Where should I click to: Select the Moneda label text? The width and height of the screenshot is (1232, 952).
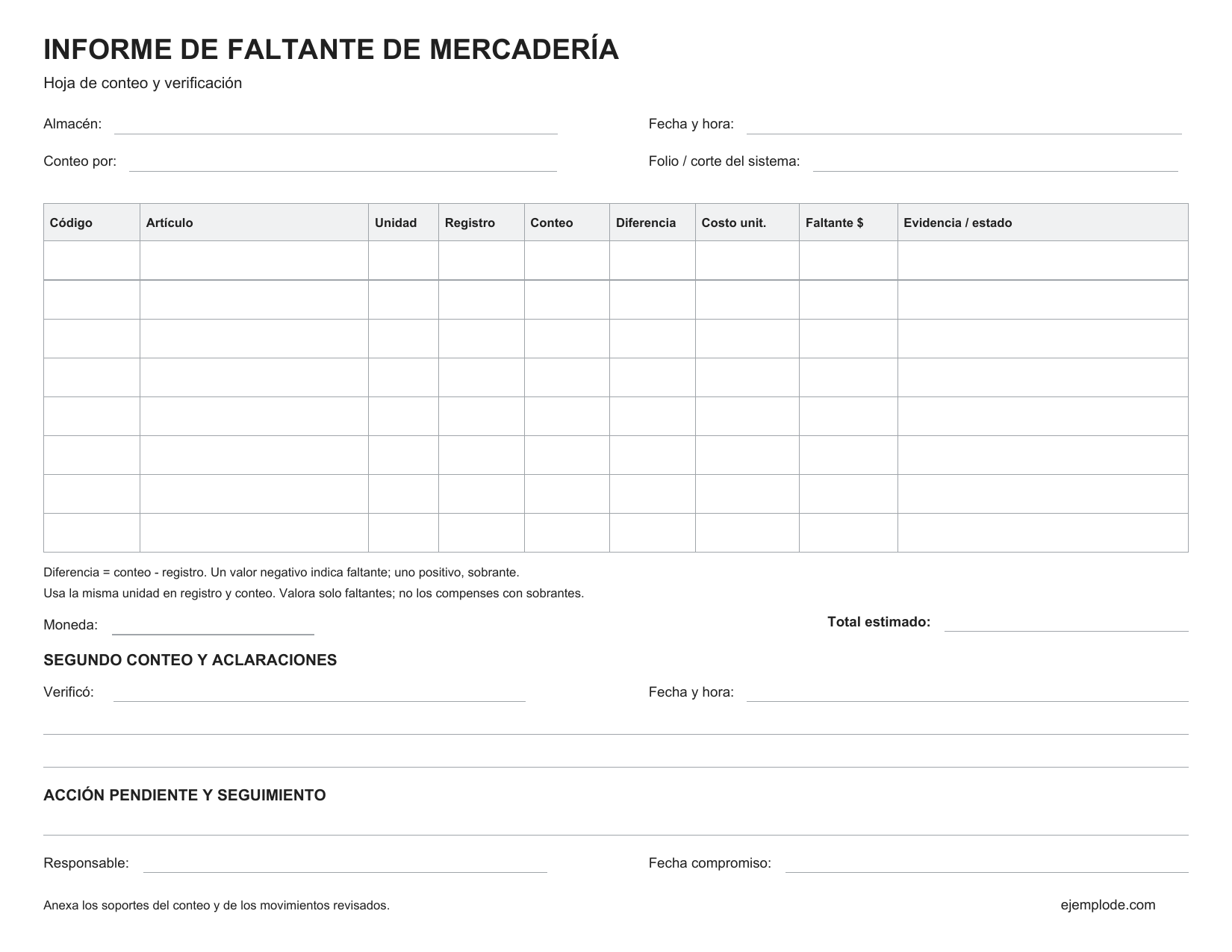tap(71, 625)
